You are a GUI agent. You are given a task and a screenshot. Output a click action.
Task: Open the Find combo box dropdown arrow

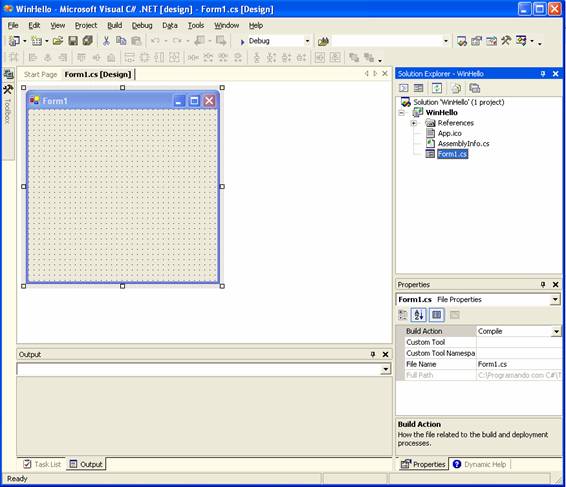tap(446, 41)
